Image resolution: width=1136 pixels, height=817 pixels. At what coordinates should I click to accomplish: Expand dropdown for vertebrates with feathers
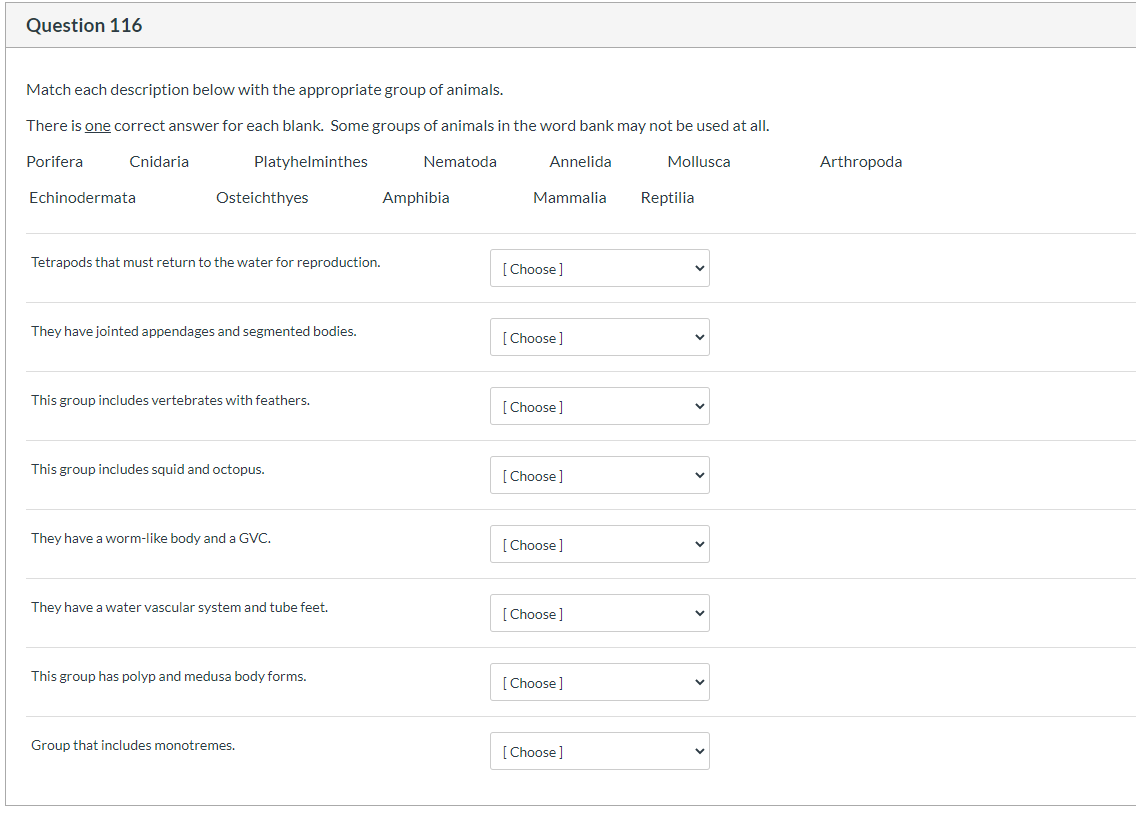click(599, 406)
